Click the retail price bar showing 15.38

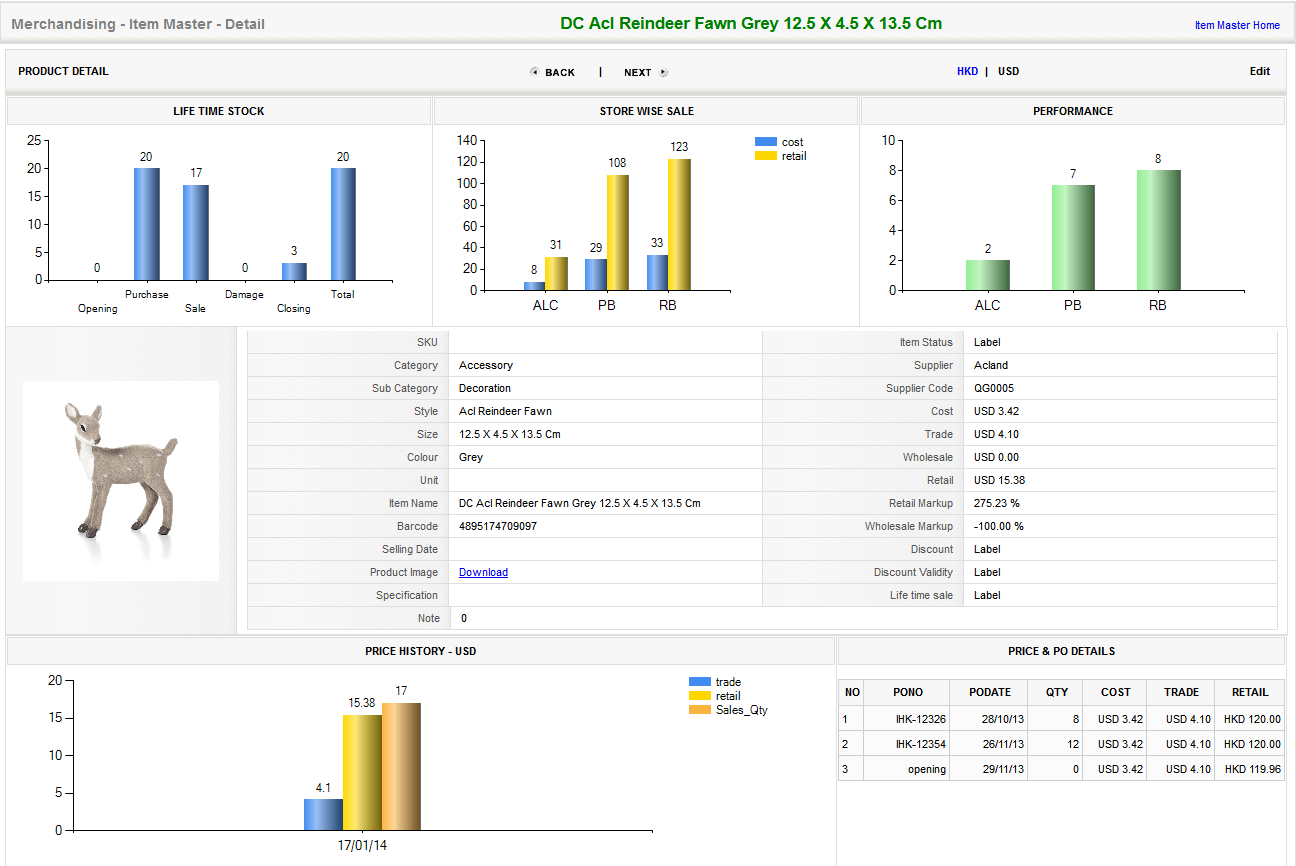(x=362, y=772)
